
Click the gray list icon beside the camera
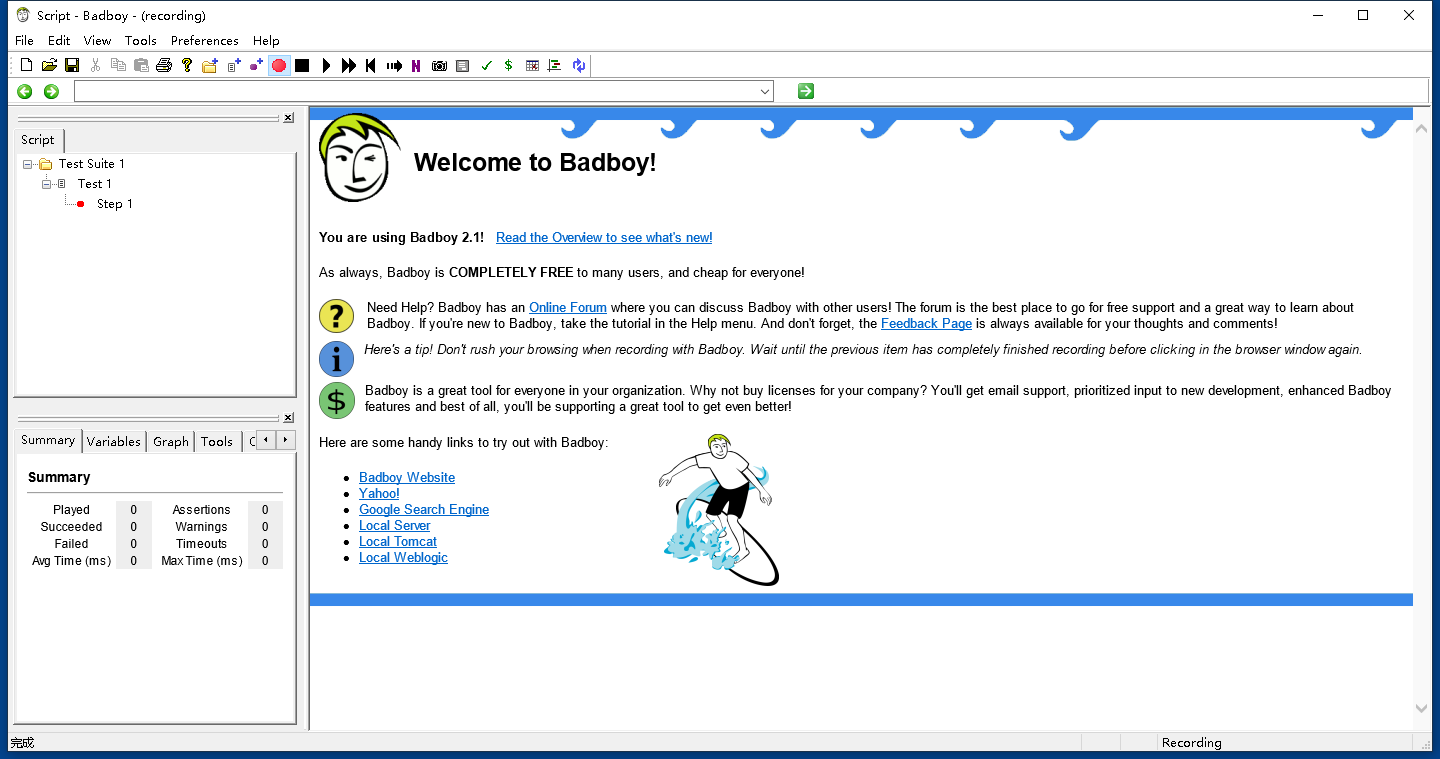pos(462,66)
